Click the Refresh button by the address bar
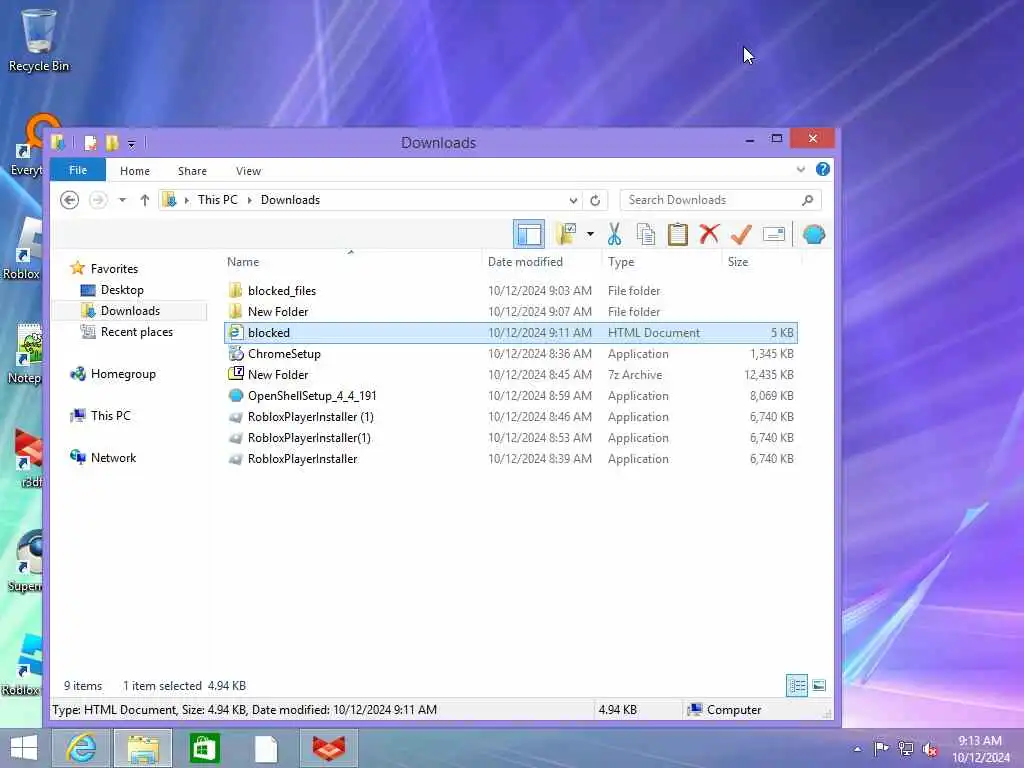The image size is (1024, 768). pos(595,200)
